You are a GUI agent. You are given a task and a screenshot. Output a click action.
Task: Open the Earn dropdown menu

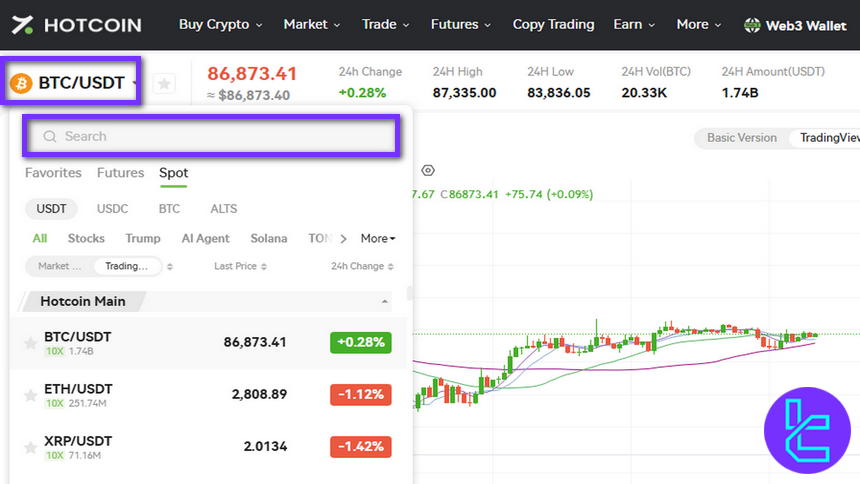634,25
